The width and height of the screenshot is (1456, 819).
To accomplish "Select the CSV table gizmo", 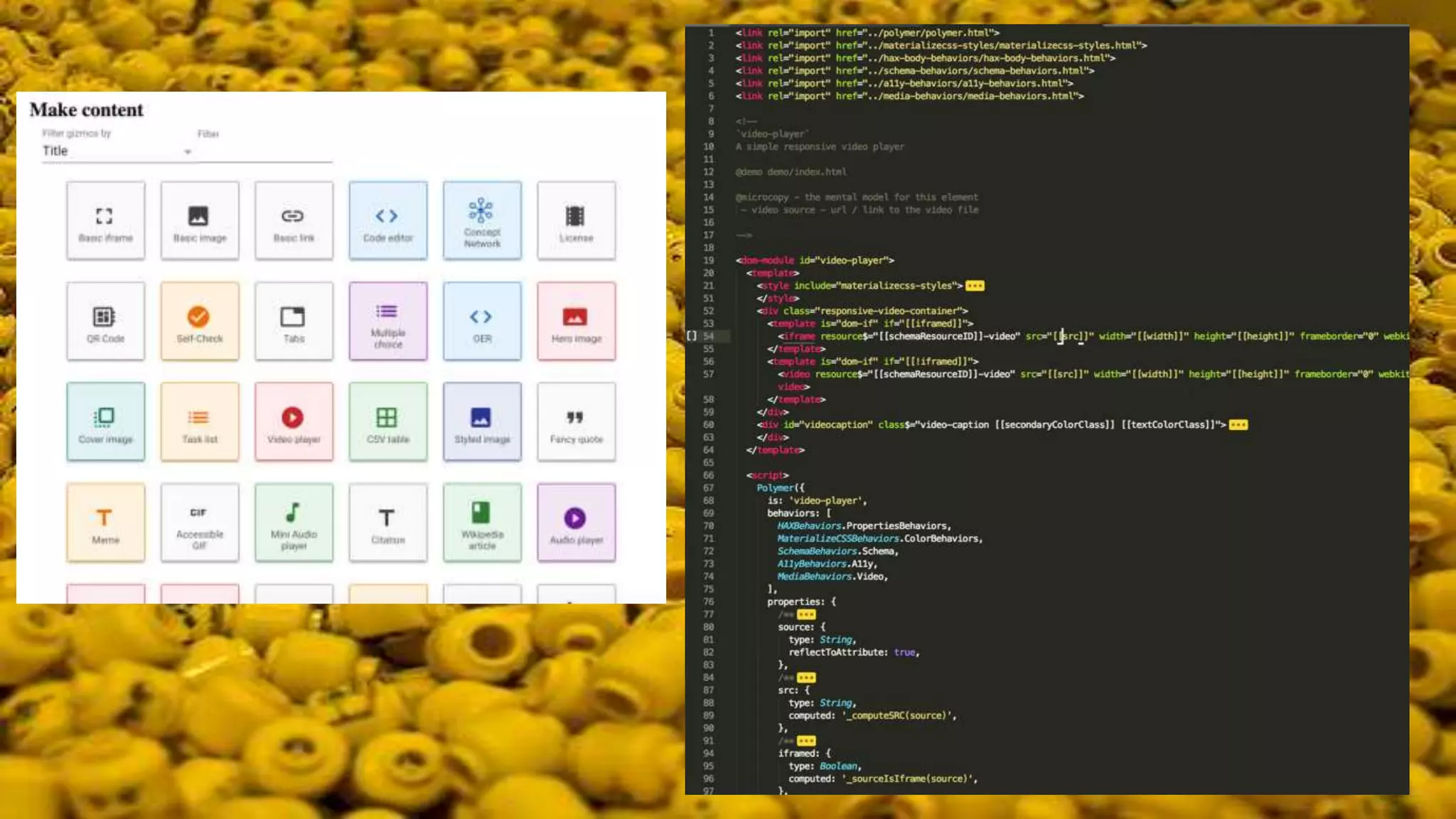I will click(387, 422).
